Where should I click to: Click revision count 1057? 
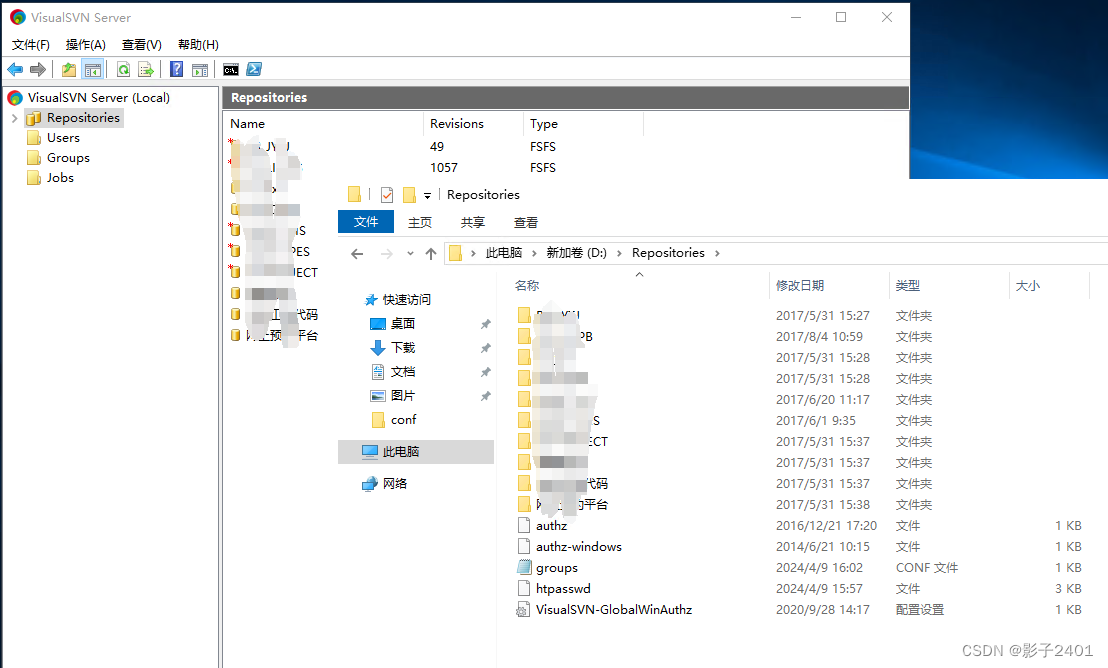444,168
